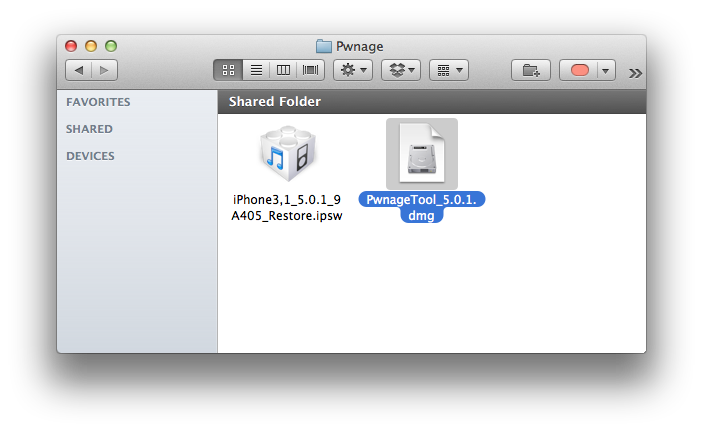Switch to list view

click(x=255, y=70)
